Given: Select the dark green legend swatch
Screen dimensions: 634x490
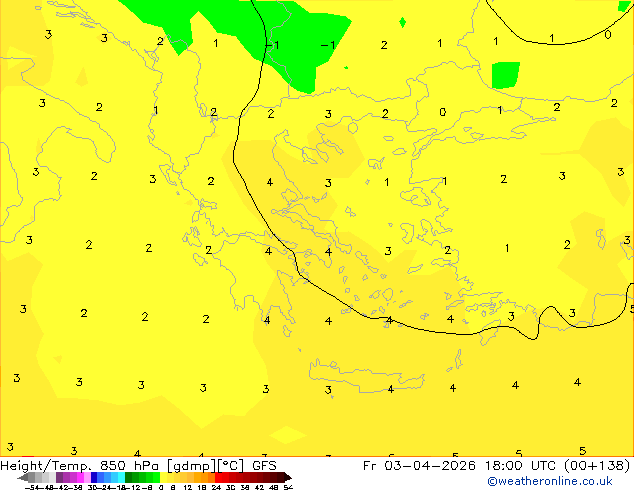Looking at the screenshot, I should click(x=129, y=477).
